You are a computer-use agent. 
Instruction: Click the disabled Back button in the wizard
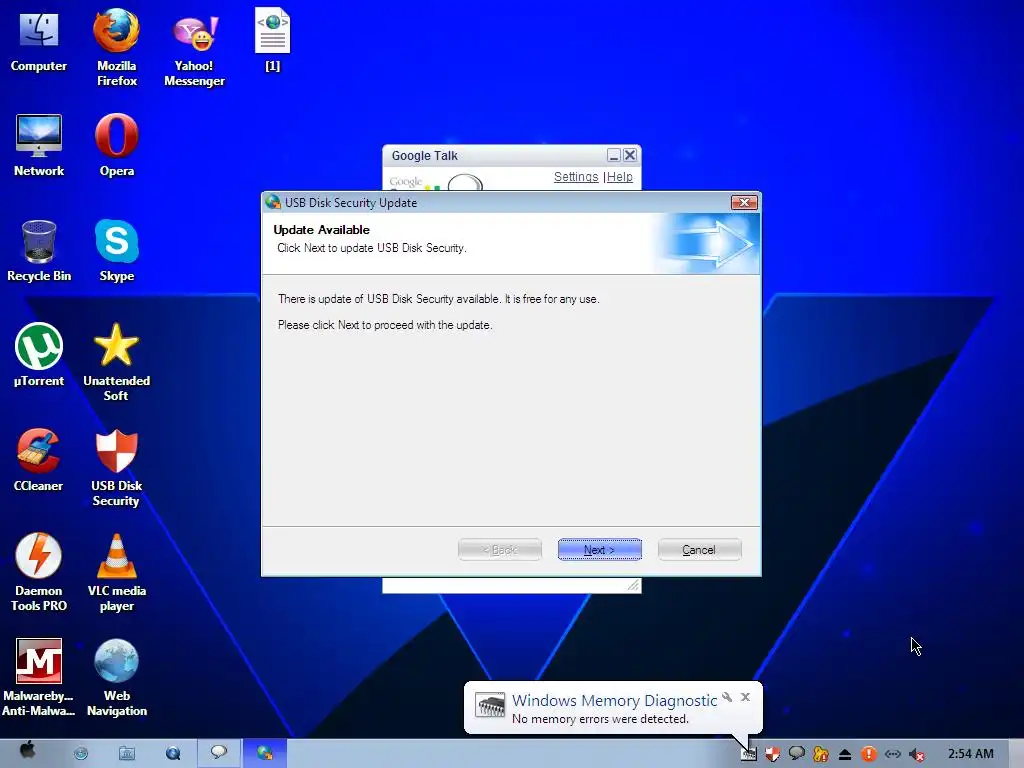click(x=500, y=550)
